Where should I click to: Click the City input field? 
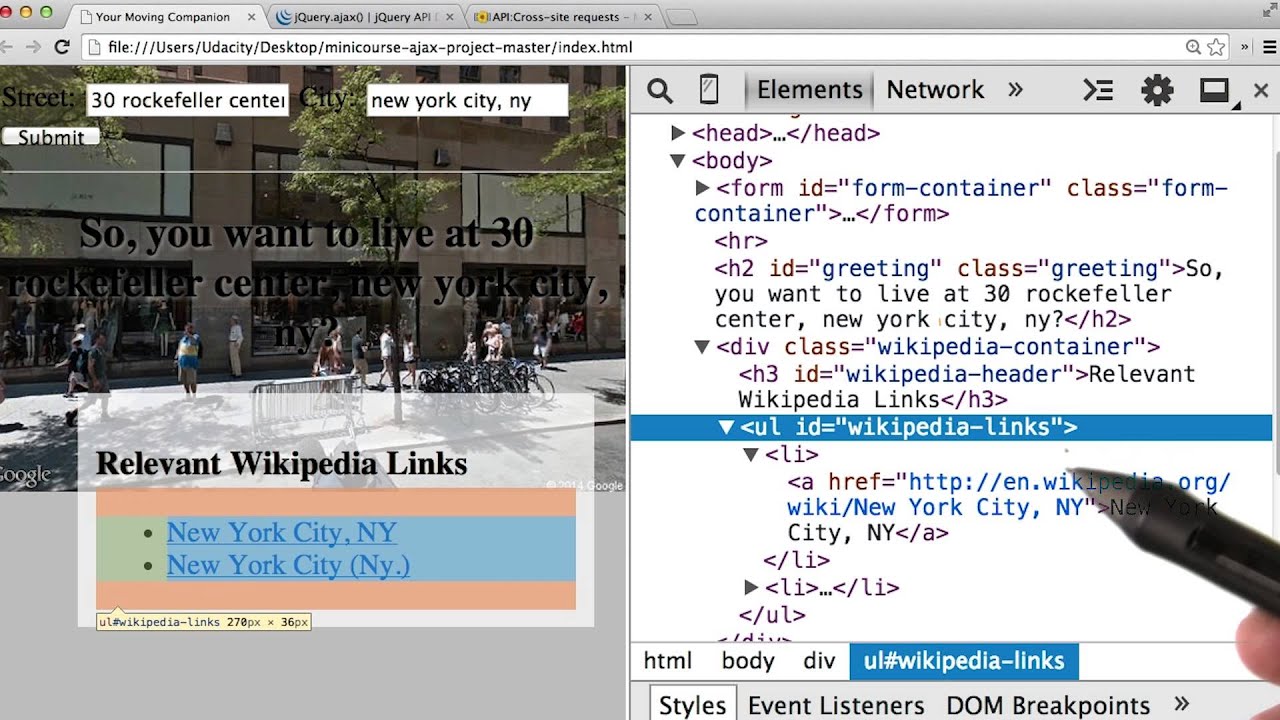pos(466,100)
